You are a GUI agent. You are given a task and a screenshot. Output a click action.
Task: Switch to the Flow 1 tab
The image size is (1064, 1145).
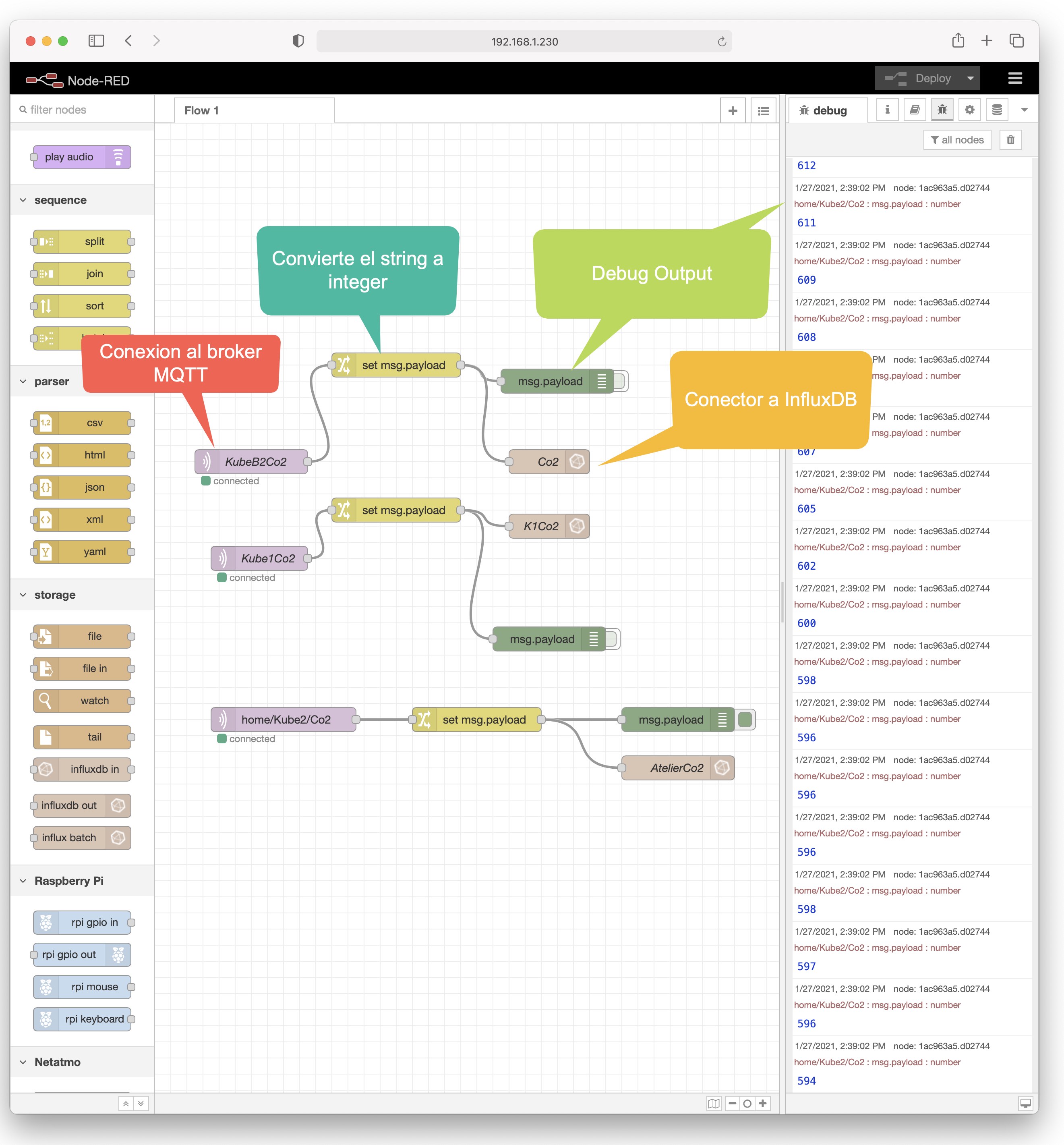tap(254, 110)
